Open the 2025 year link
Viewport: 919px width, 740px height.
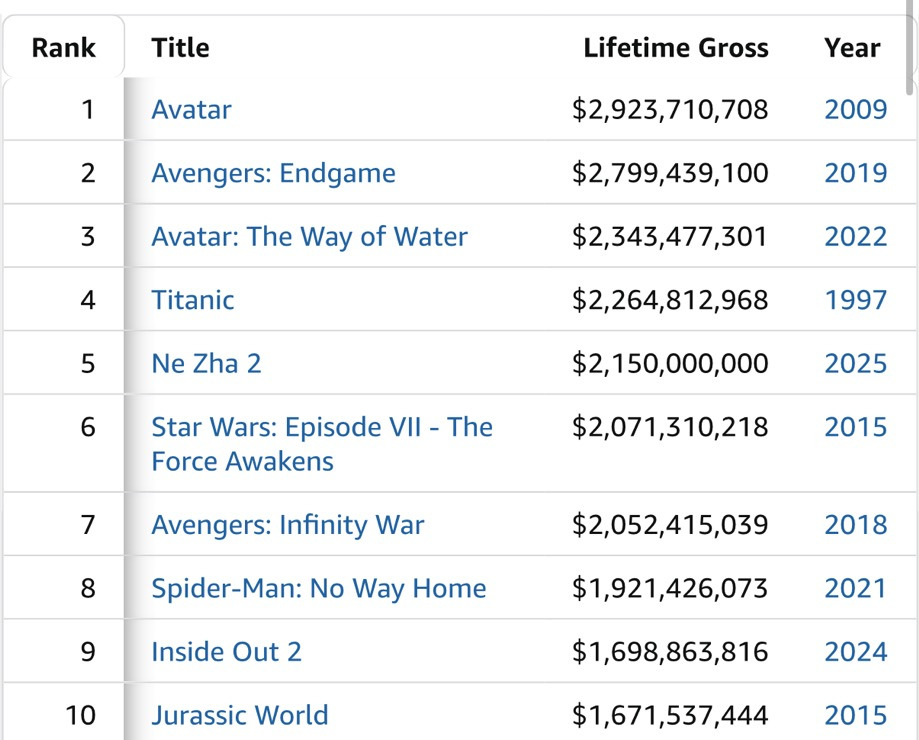point(855,363)
